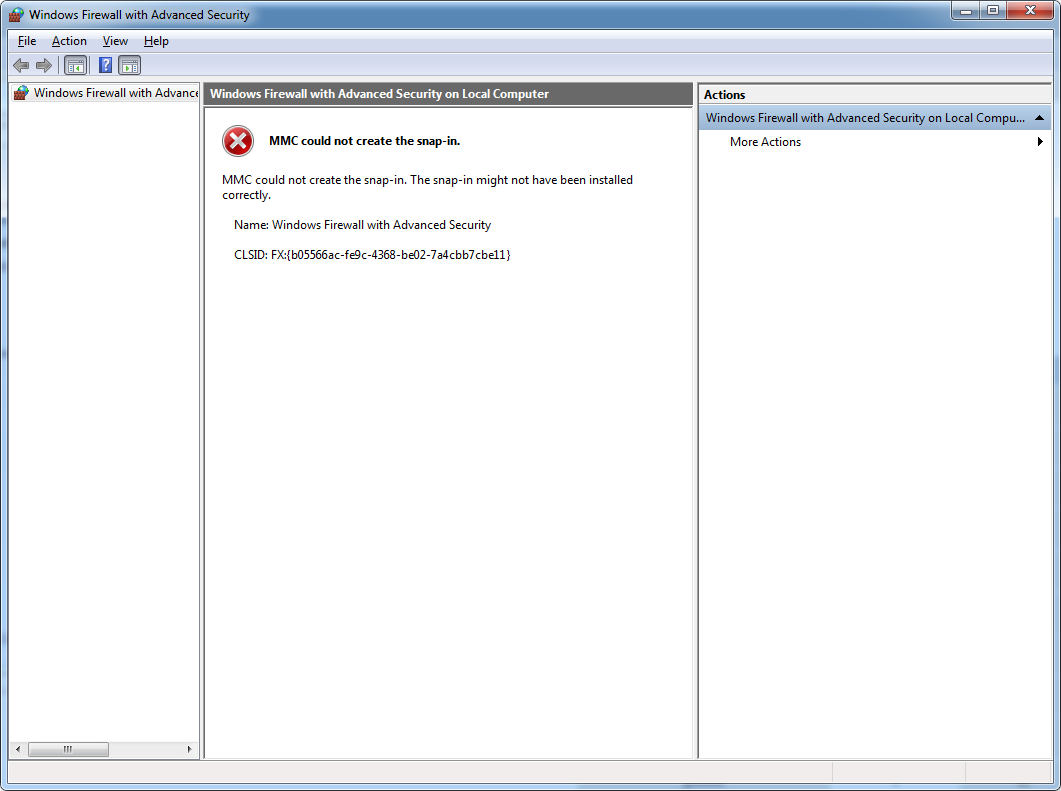The height and width of the screenshot is (791, 1061).
Task: Minimize the Windows Firewall window
Action: click(966, 10)
